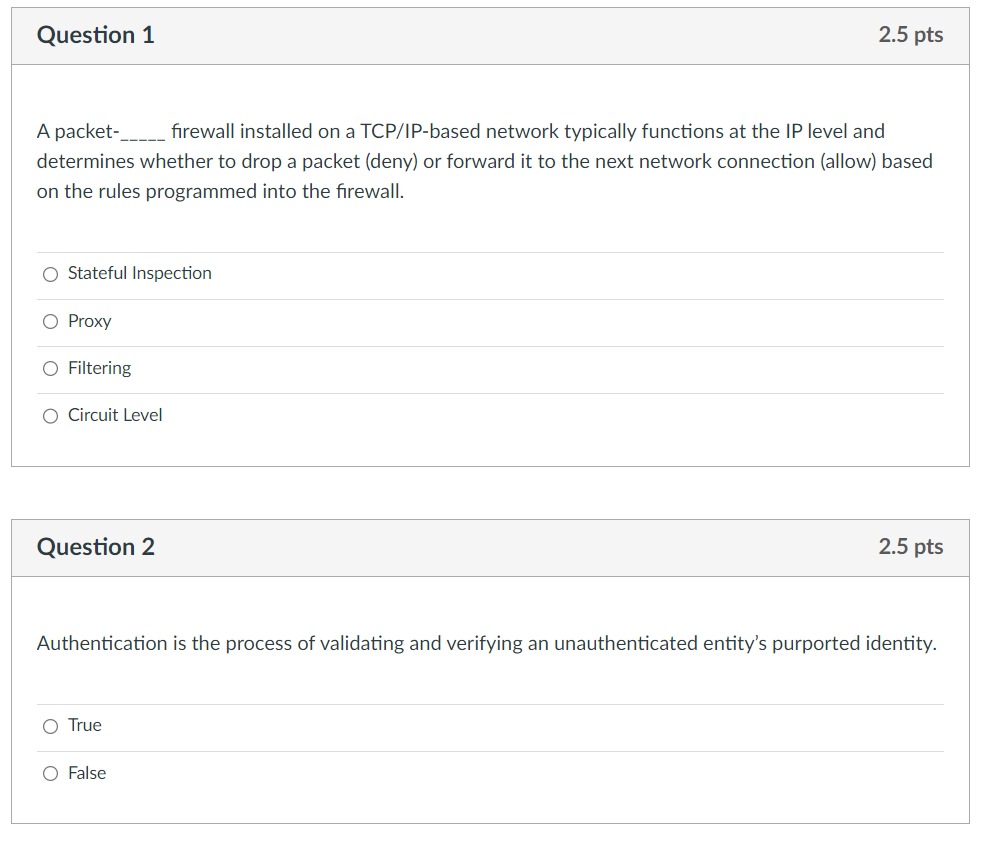
Task: Click the Stateful Inspection answer text
Action: click(x=139, y=273)
